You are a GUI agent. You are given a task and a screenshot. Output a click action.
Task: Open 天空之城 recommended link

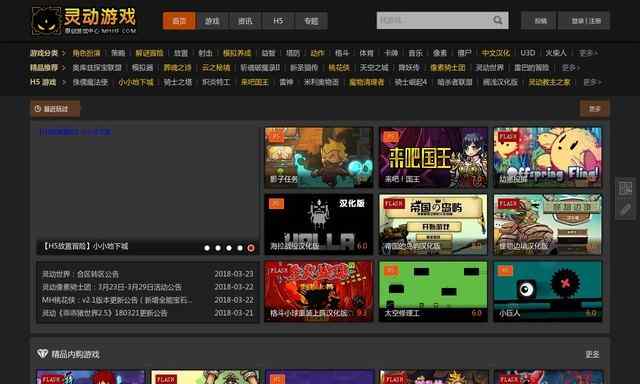coord(374,68)
